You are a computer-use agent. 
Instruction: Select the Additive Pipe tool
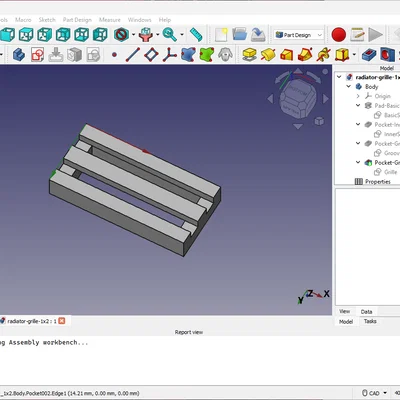click(x=305, y=54)
